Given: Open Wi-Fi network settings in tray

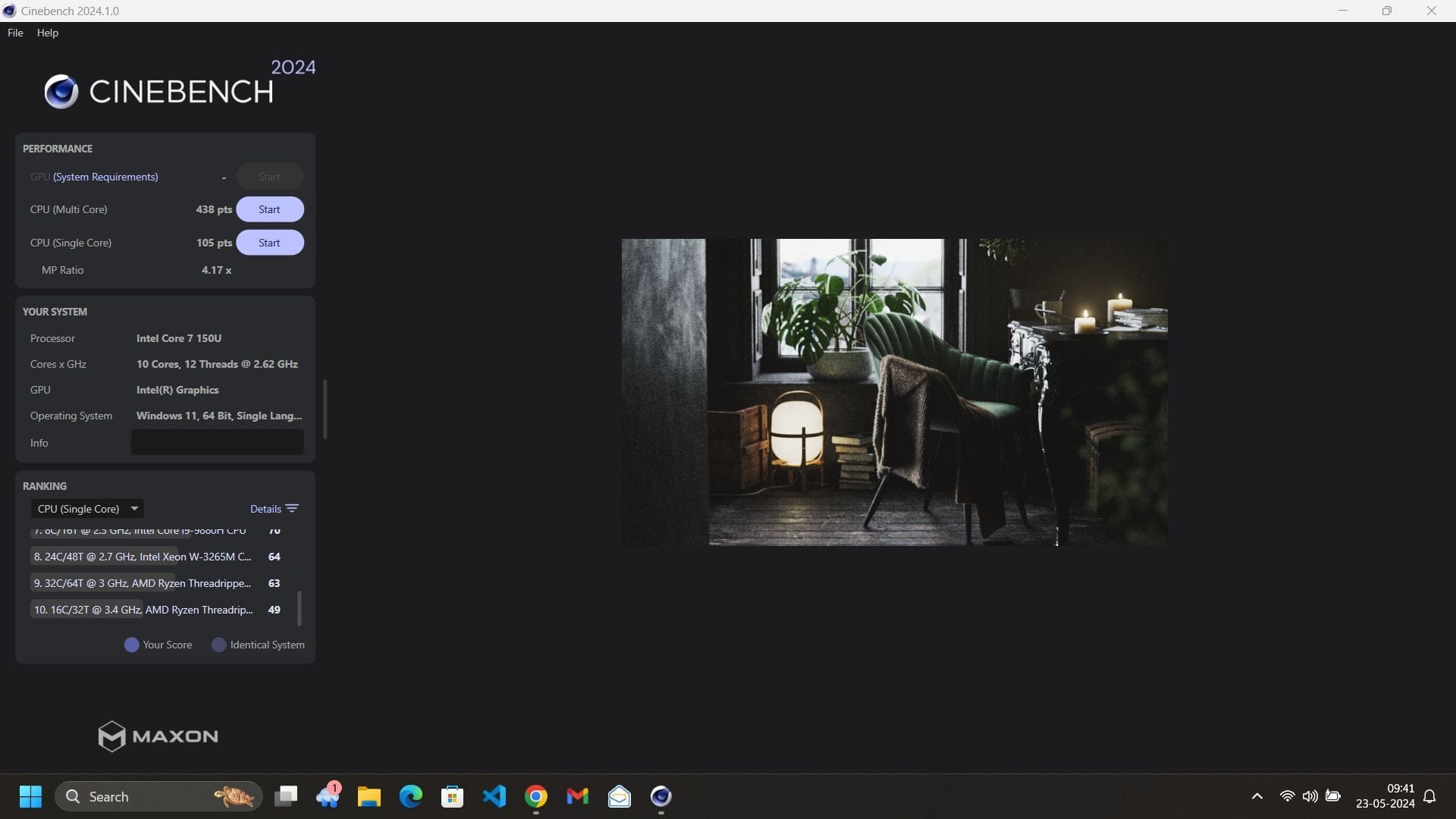Looking at the screenshot, I should coord(1287,796).
